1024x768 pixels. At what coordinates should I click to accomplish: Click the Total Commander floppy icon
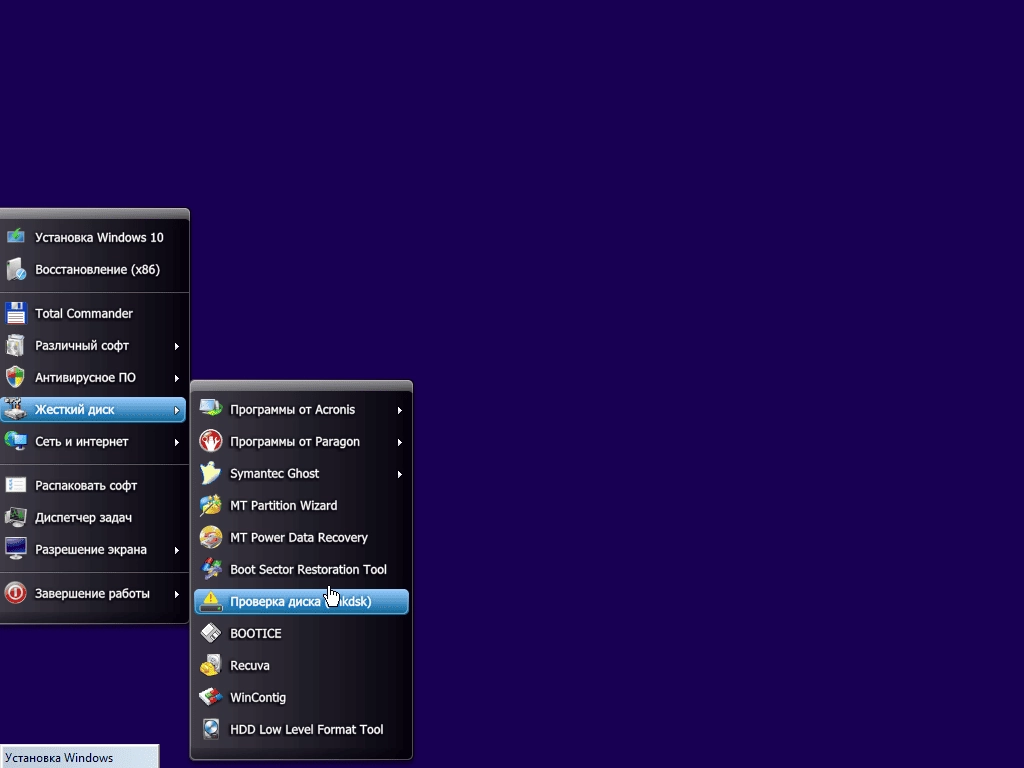pyautogui.click(x=16, y=313)
